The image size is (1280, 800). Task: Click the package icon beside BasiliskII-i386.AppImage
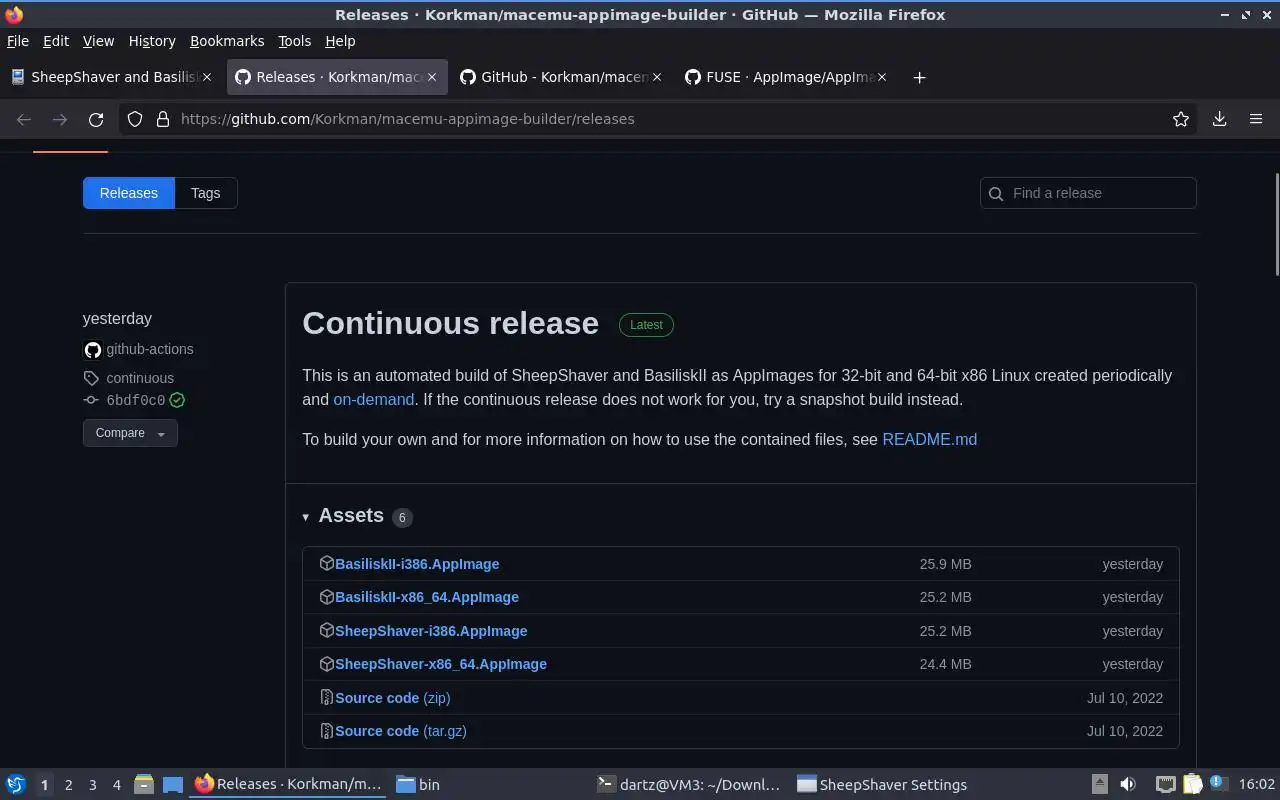326,563
